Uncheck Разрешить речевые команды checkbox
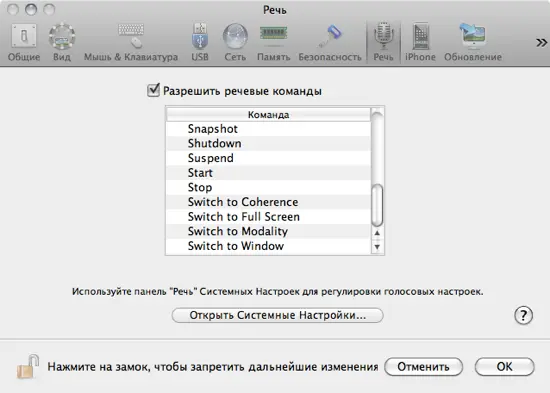Screen dimensions: 550x393 click(x=153, y=90)
